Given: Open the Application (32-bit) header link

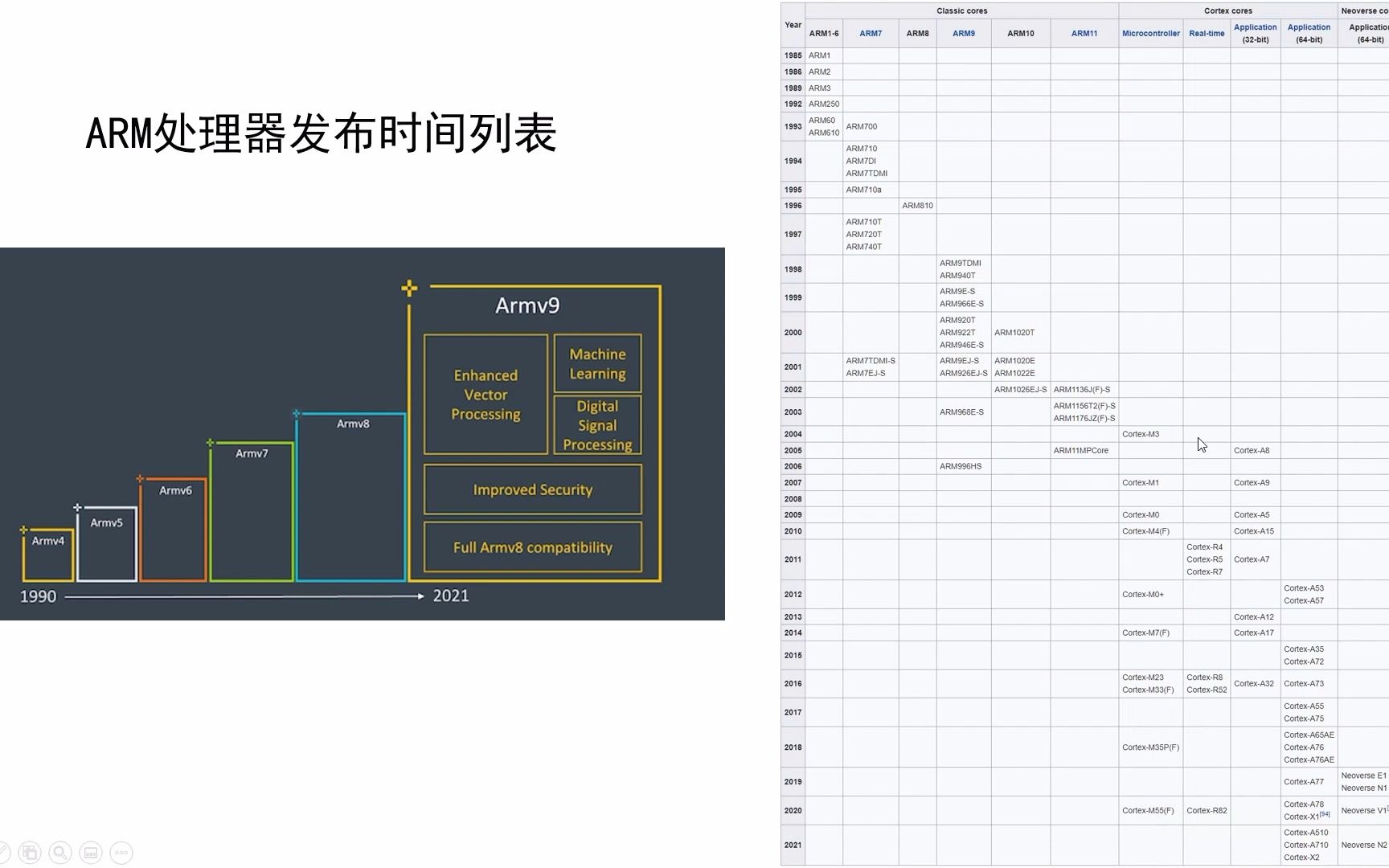Looking at the screenshot, I should pyautogui.click(x=1256, y=27).
